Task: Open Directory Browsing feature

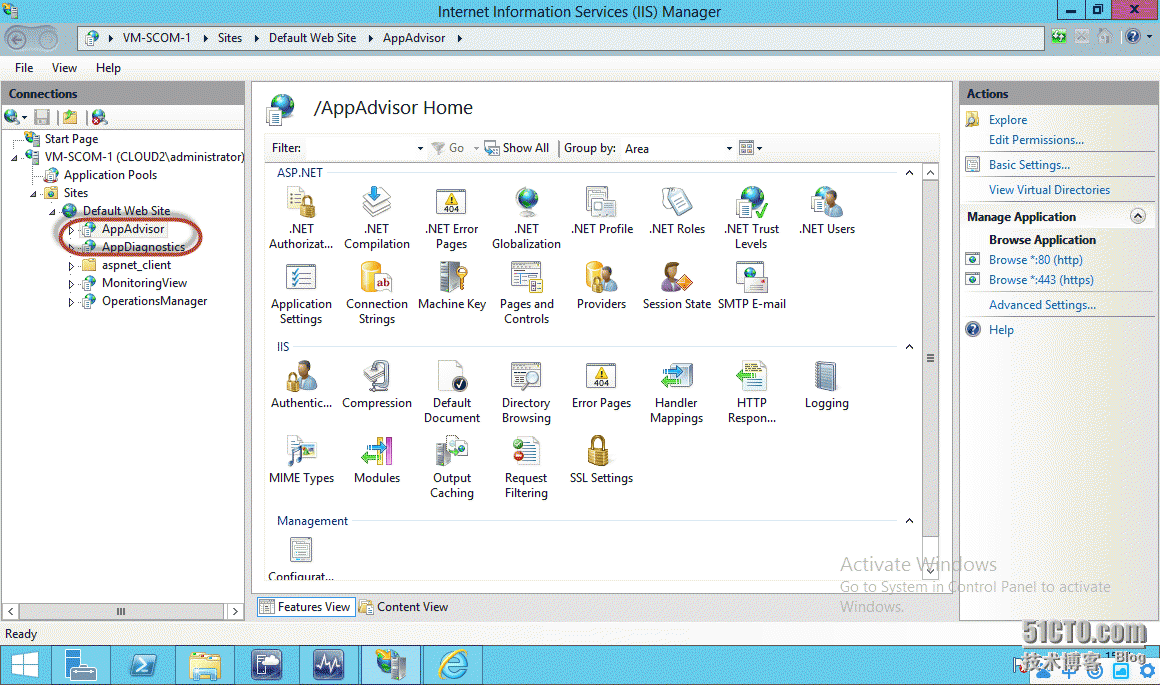Action: tap(526, 392)
